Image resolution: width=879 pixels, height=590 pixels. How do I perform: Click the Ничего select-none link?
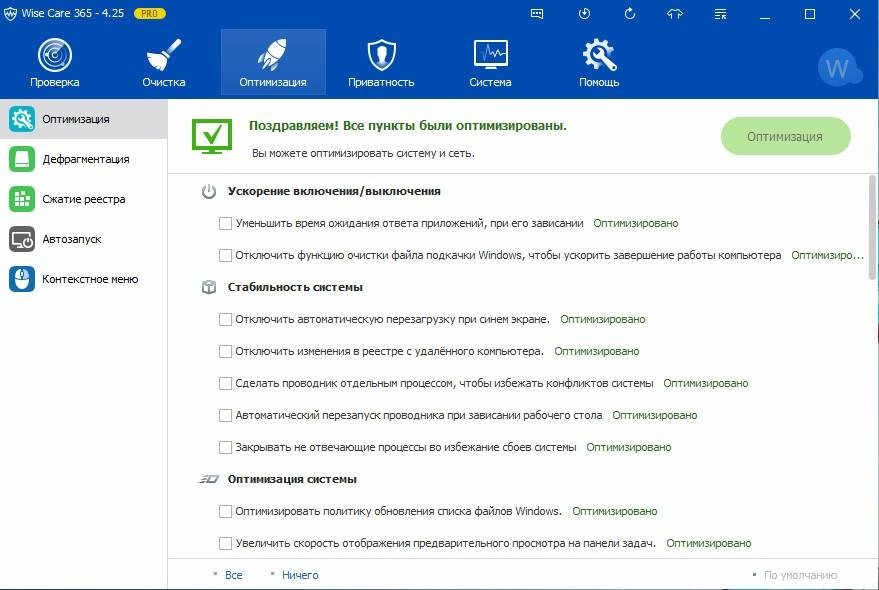pos(300,575)
